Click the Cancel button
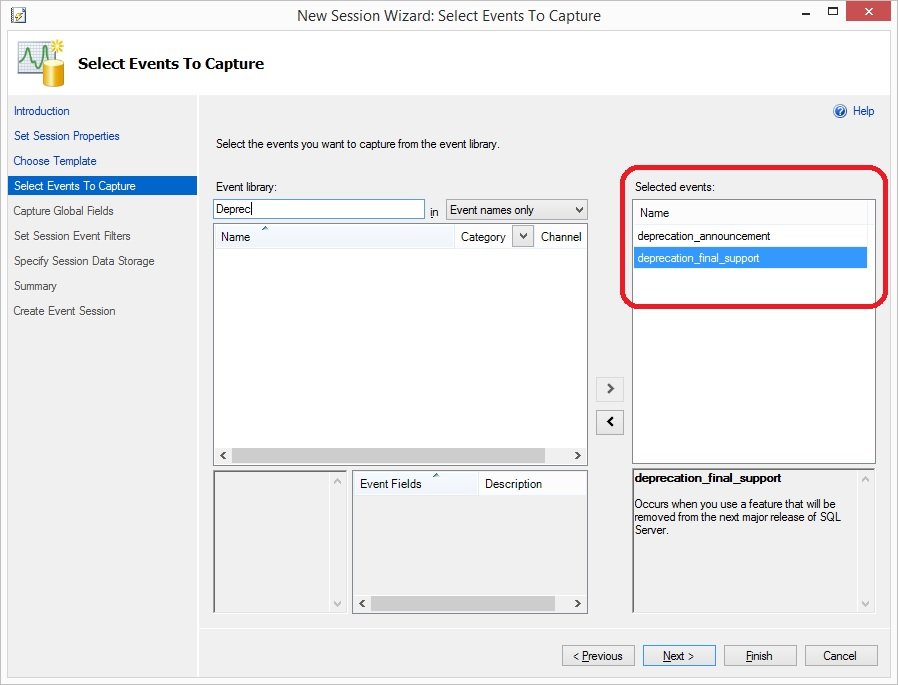This screenshot has height=685, width=898. pos(841,656)
